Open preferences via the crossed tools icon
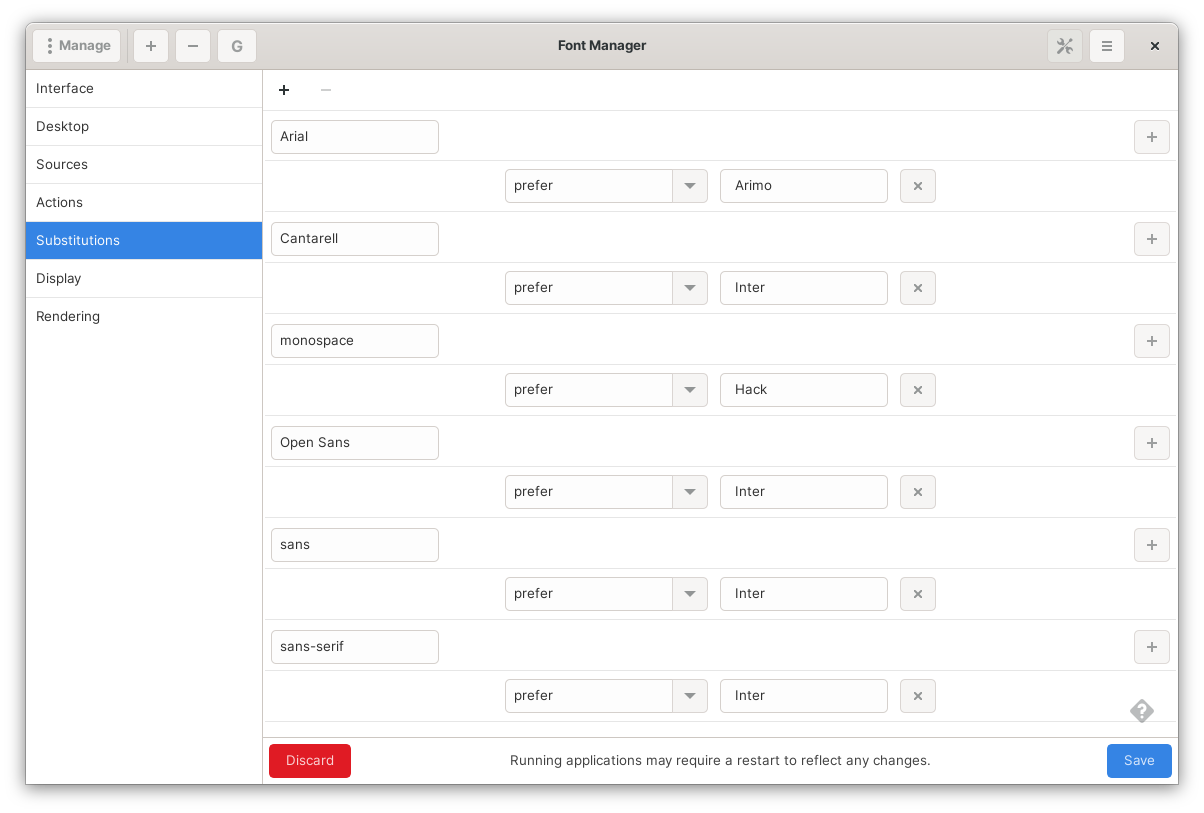Screen dimensions: 1204x813 tap(1064, 45)
